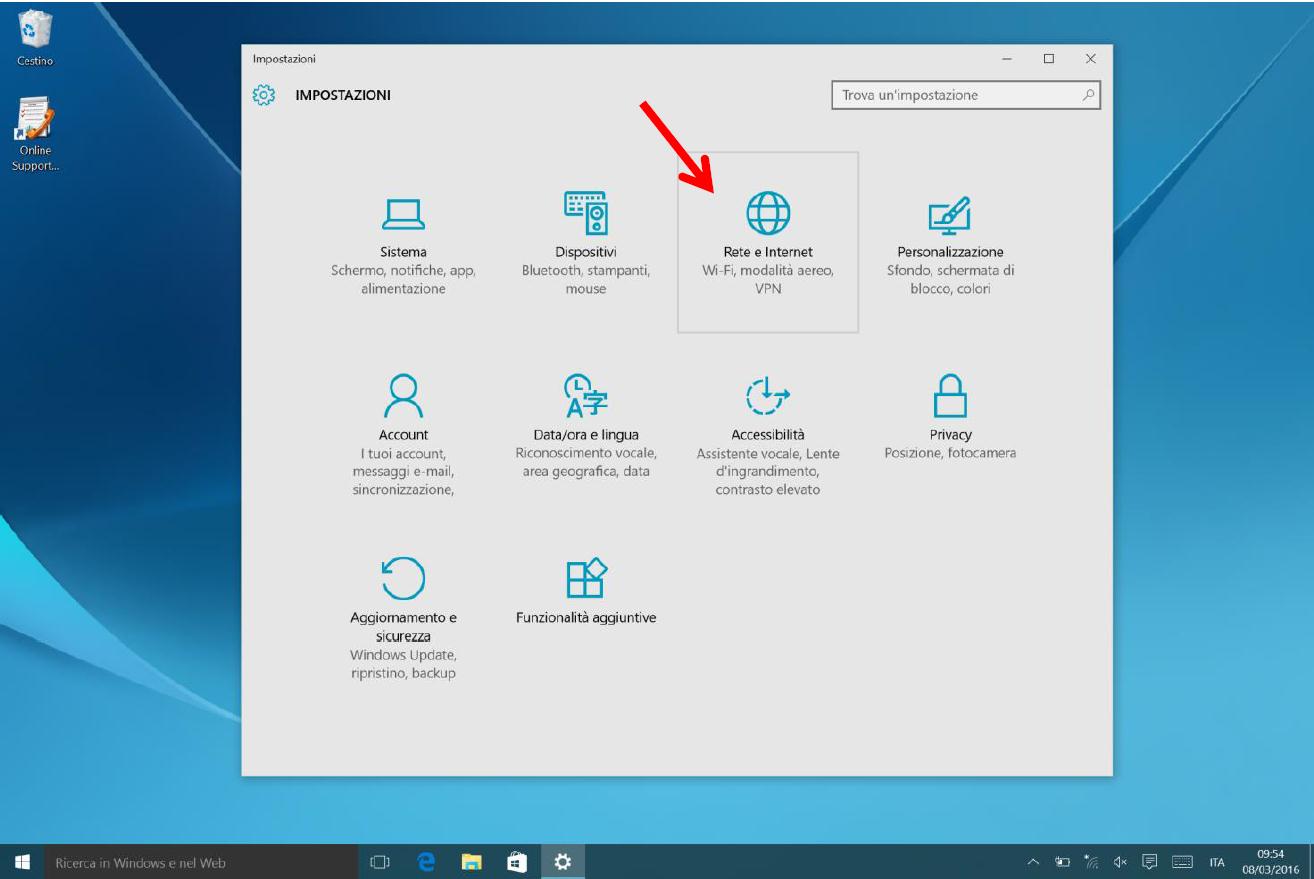Open Task View from the taskbar
Screen dimensions: 1314x879
click(380, 862)
